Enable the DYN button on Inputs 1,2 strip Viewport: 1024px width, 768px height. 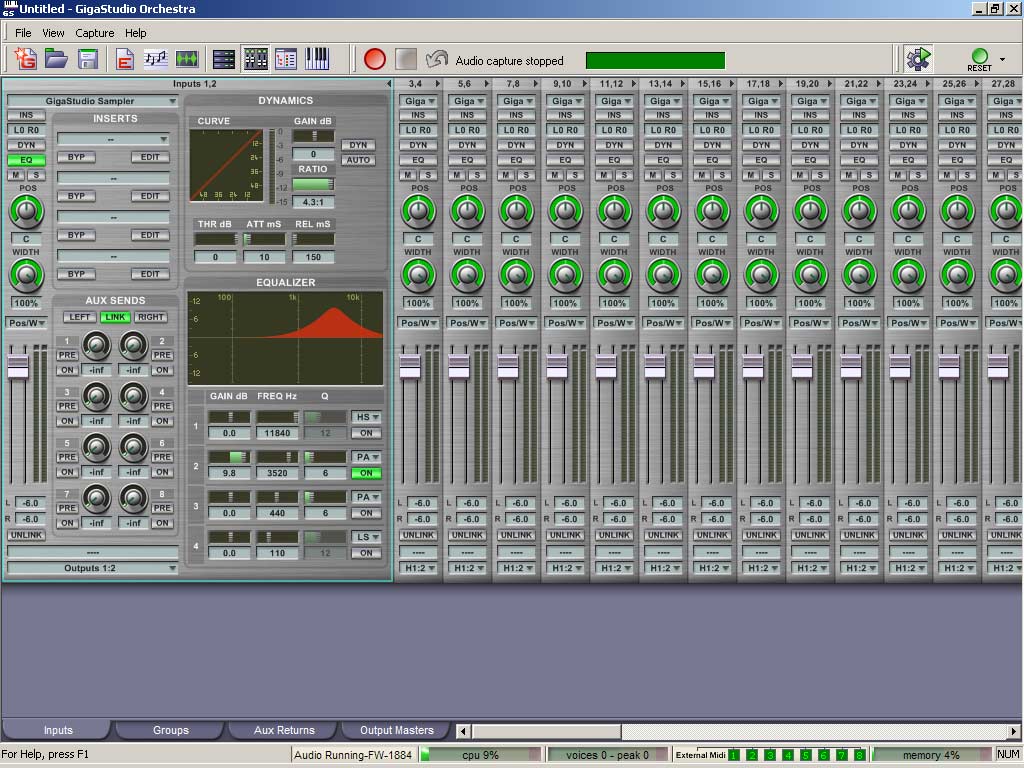27,144
